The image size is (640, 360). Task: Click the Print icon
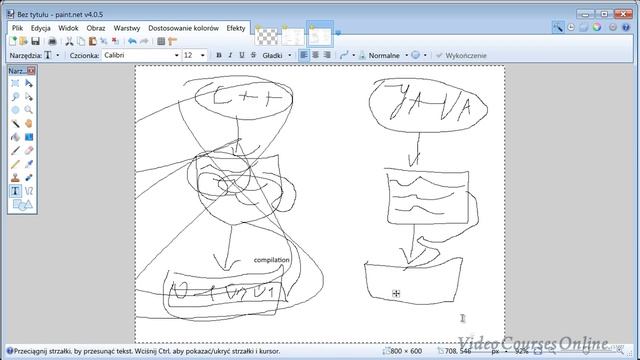(52, 41)
